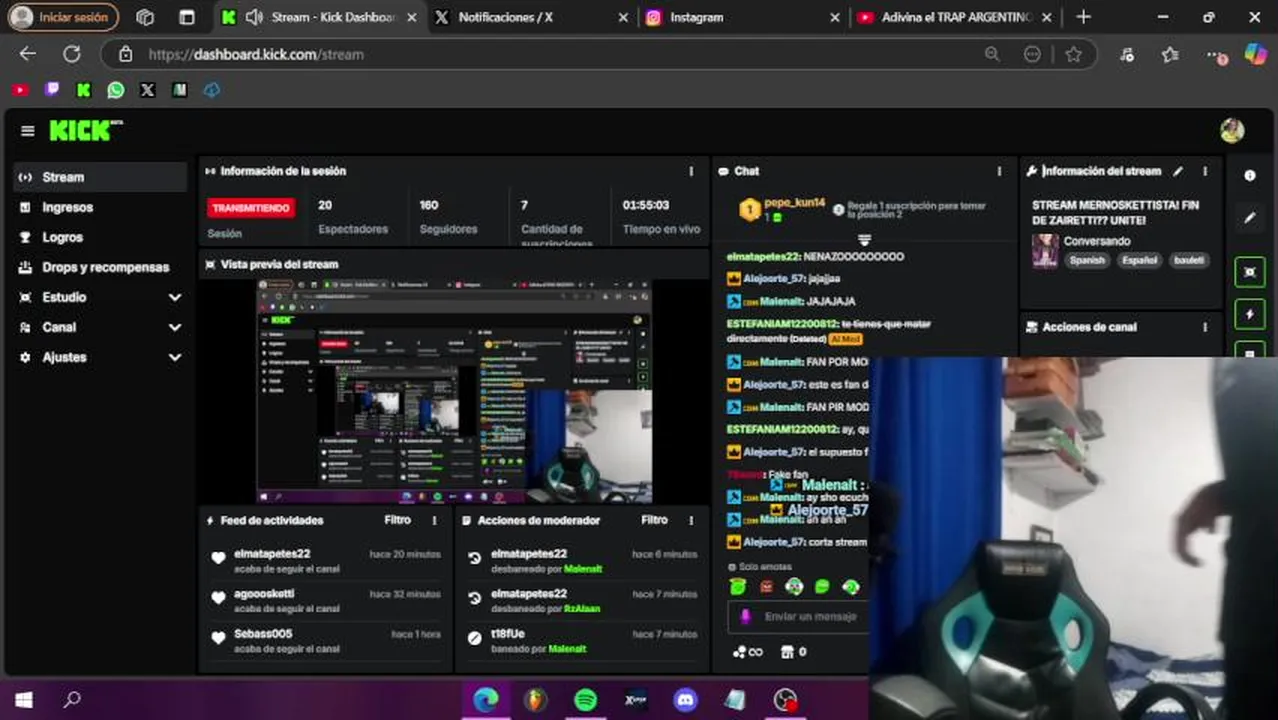This screenshot has height=720, width=1278.
Task: Open the X bookmark in bookmarks bar
Action: 148,90
